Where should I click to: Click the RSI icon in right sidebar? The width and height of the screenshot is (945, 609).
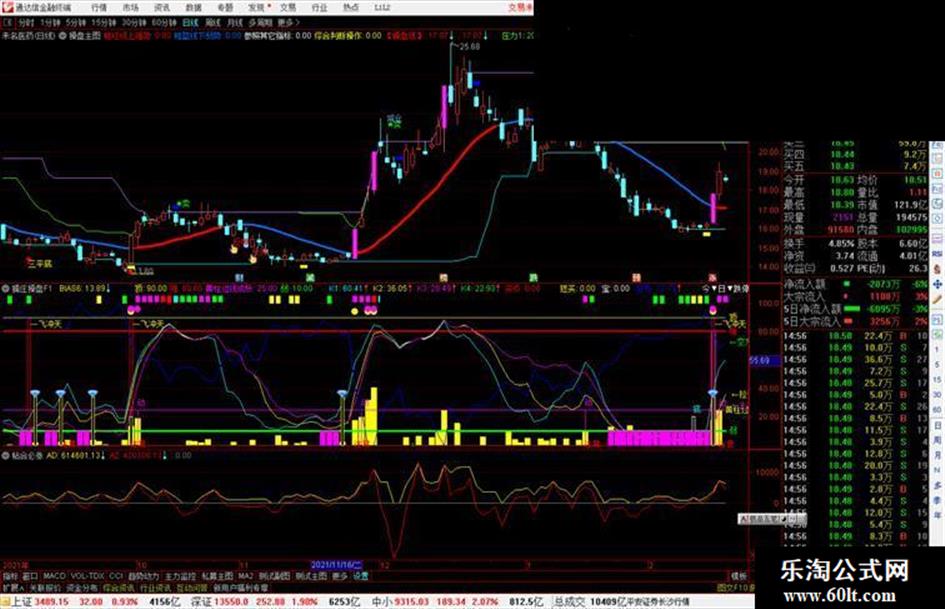coord(937,254)
